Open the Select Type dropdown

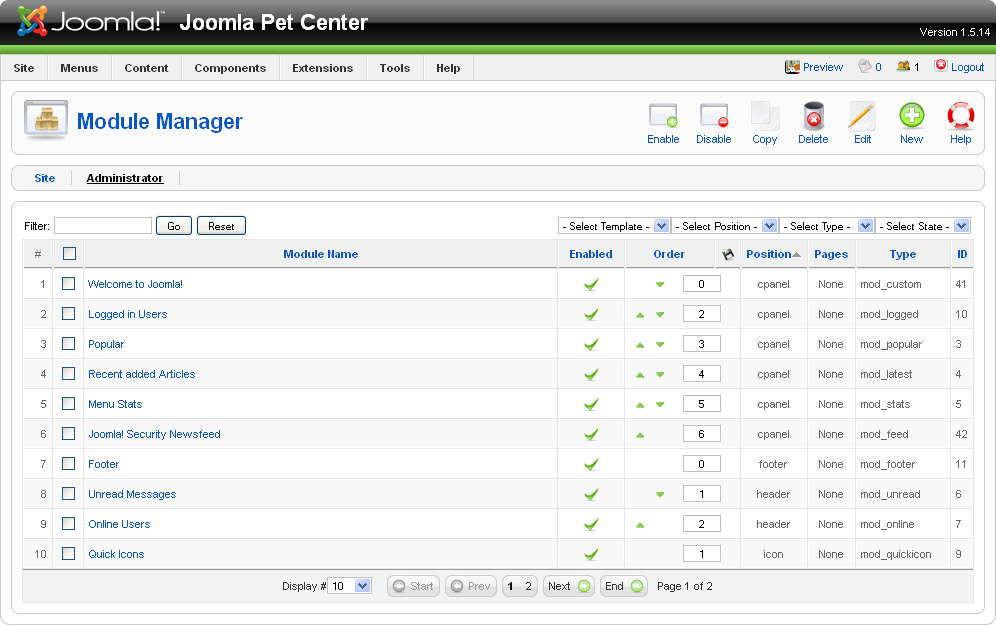coord(826,226)
